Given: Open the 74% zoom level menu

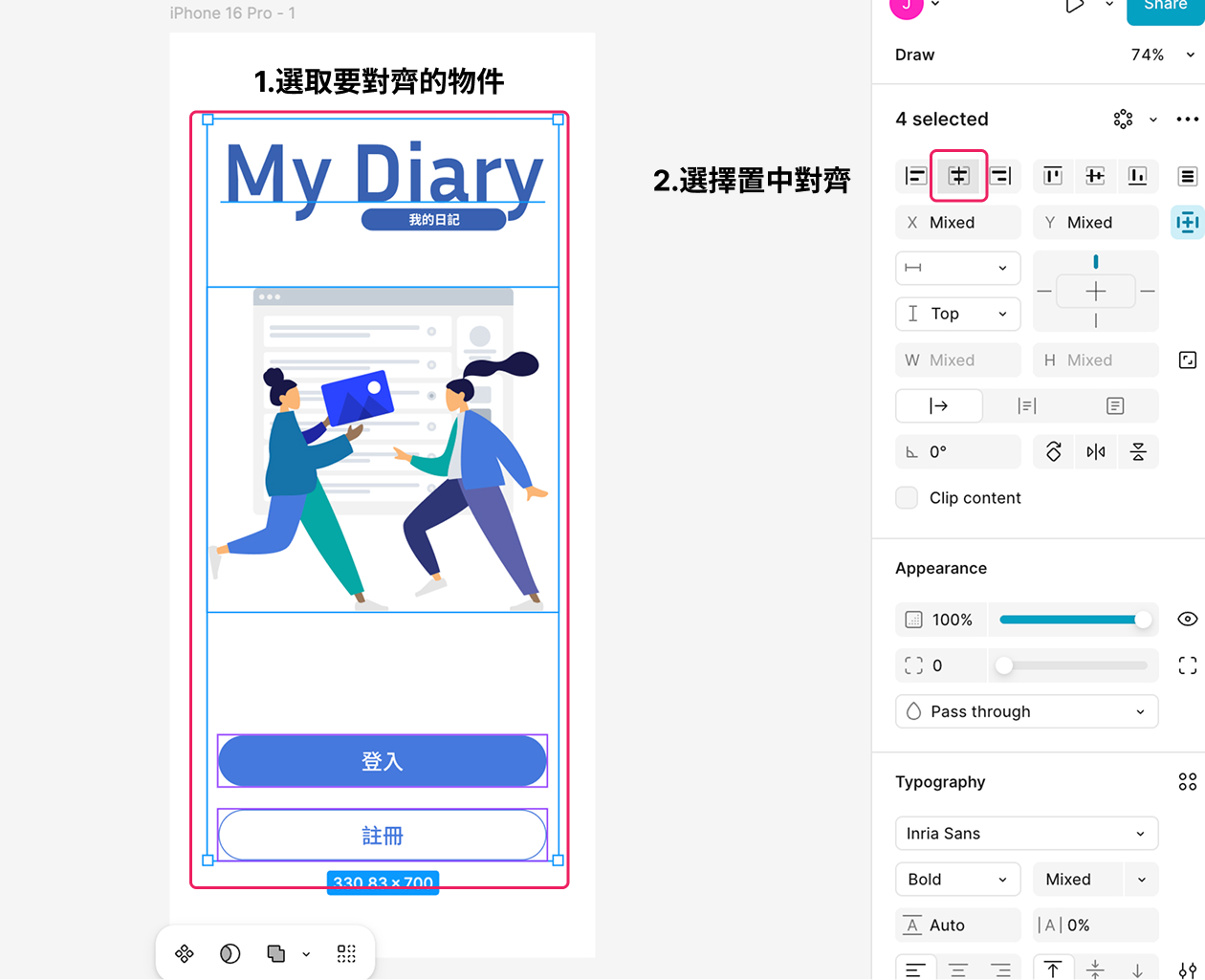Looking at the screenshot, I should pos(1161,54).
